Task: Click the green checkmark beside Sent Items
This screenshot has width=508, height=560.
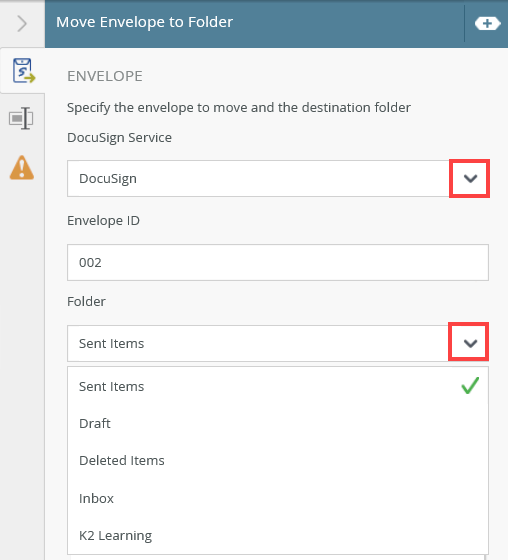Action: pos(470,386)
